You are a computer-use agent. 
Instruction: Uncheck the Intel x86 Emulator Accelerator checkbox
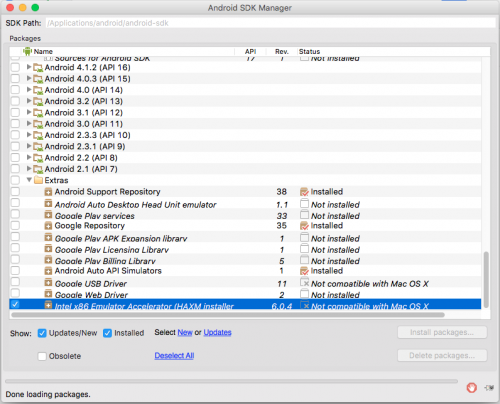point(15,304)
